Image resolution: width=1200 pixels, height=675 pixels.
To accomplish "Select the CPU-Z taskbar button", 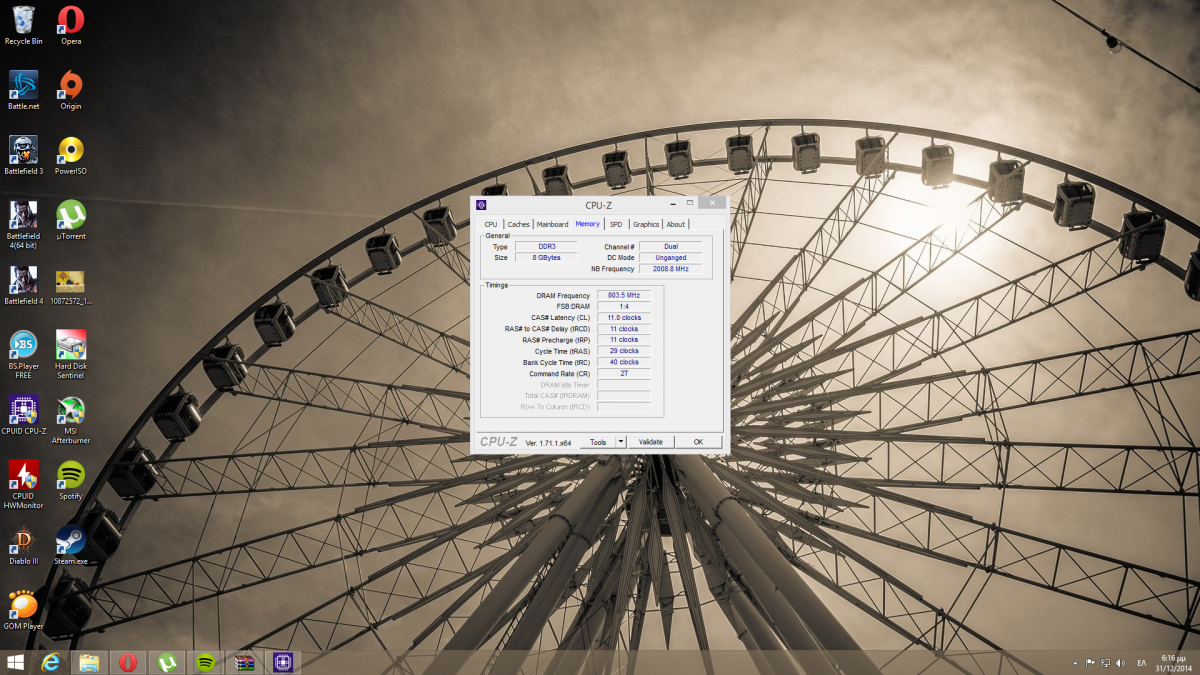I will click(x=283, y=662).
